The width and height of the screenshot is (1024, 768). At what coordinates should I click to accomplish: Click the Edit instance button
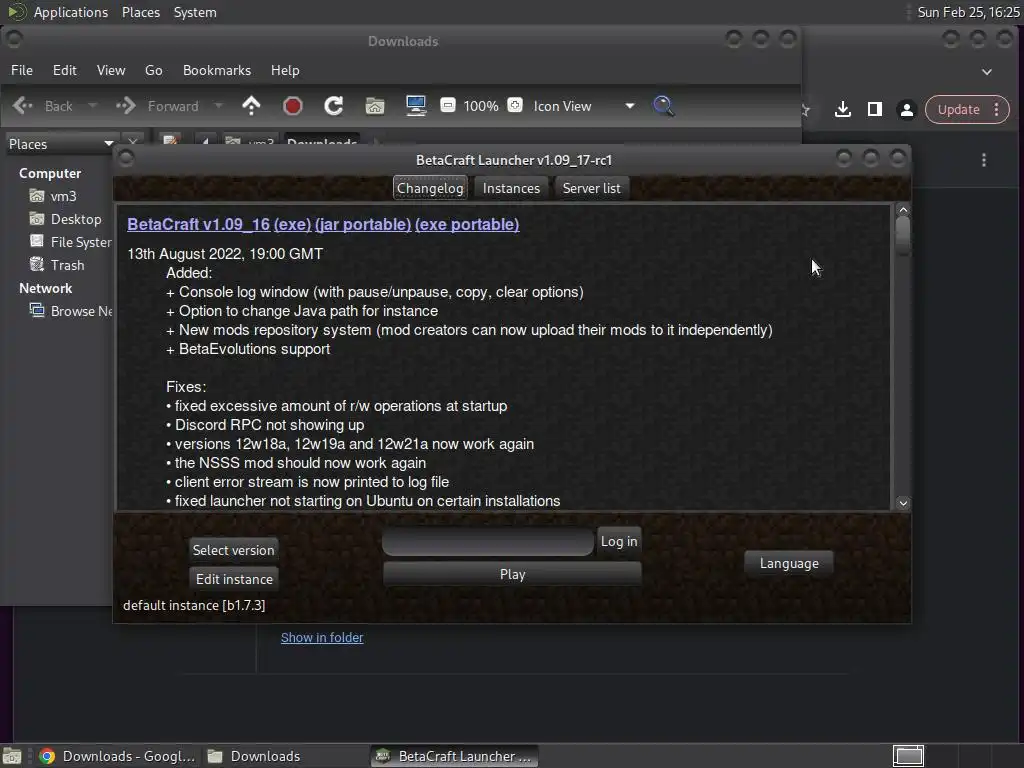coord(234,579)
